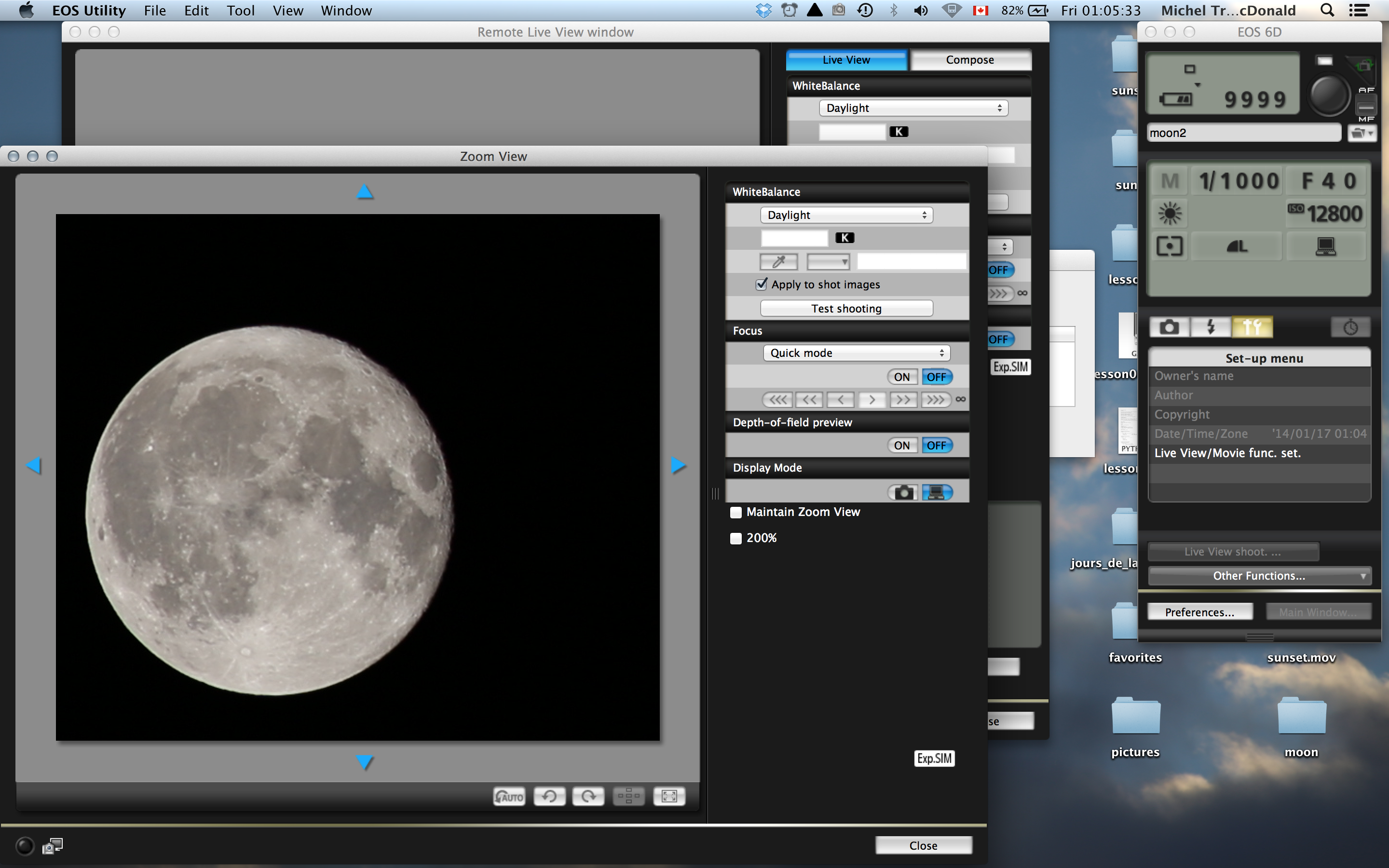Check the 200% zoom checkbox
This screenshot has height=868, width=1389.
click(x=736, y=539)
